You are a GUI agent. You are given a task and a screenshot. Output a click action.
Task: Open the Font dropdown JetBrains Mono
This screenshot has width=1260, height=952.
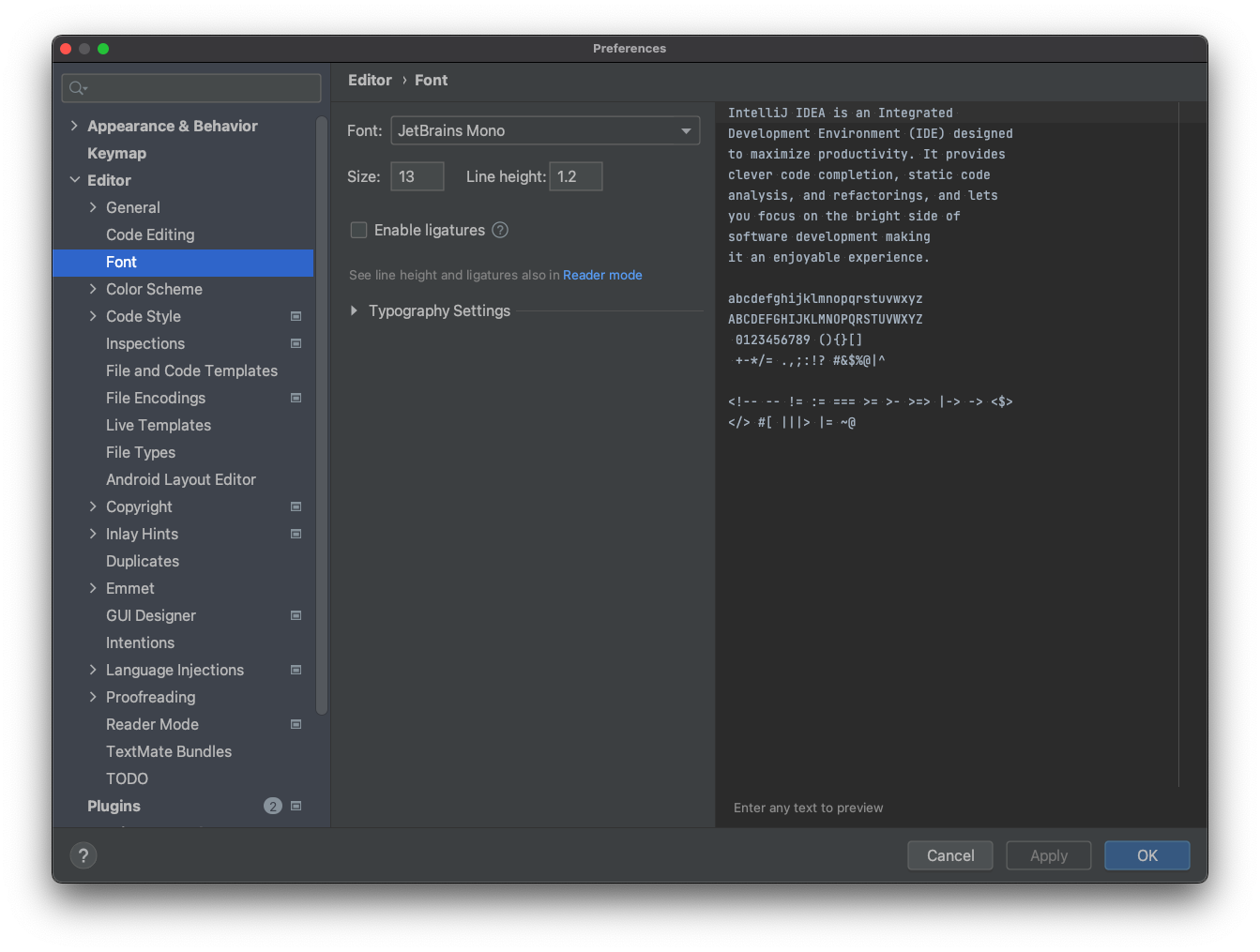tap(545, 130)
